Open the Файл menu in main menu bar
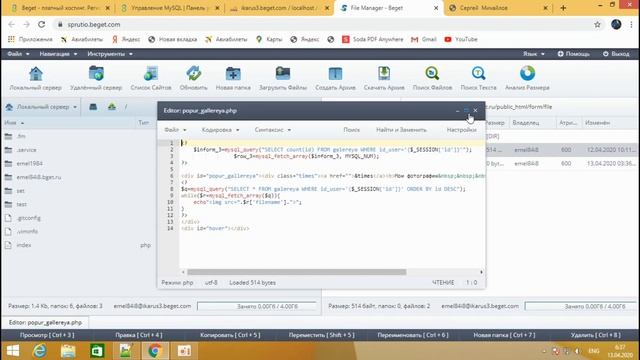 18,54
